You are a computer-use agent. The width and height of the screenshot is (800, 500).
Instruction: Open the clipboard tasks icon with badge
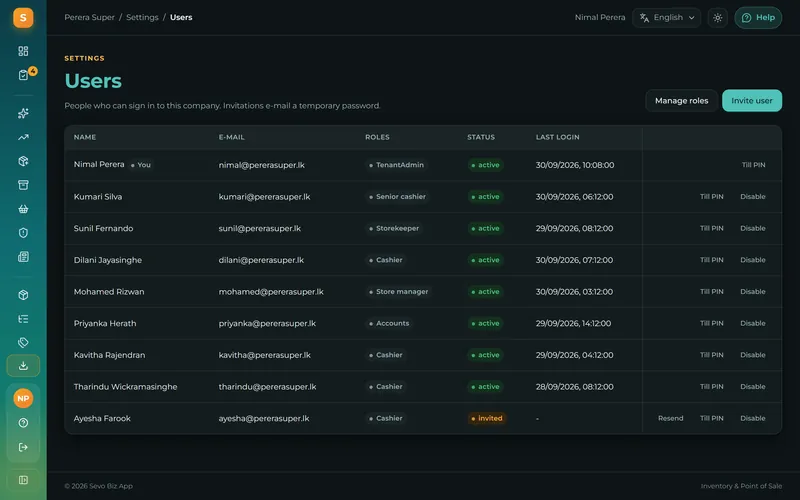click(x=23, y=75)
